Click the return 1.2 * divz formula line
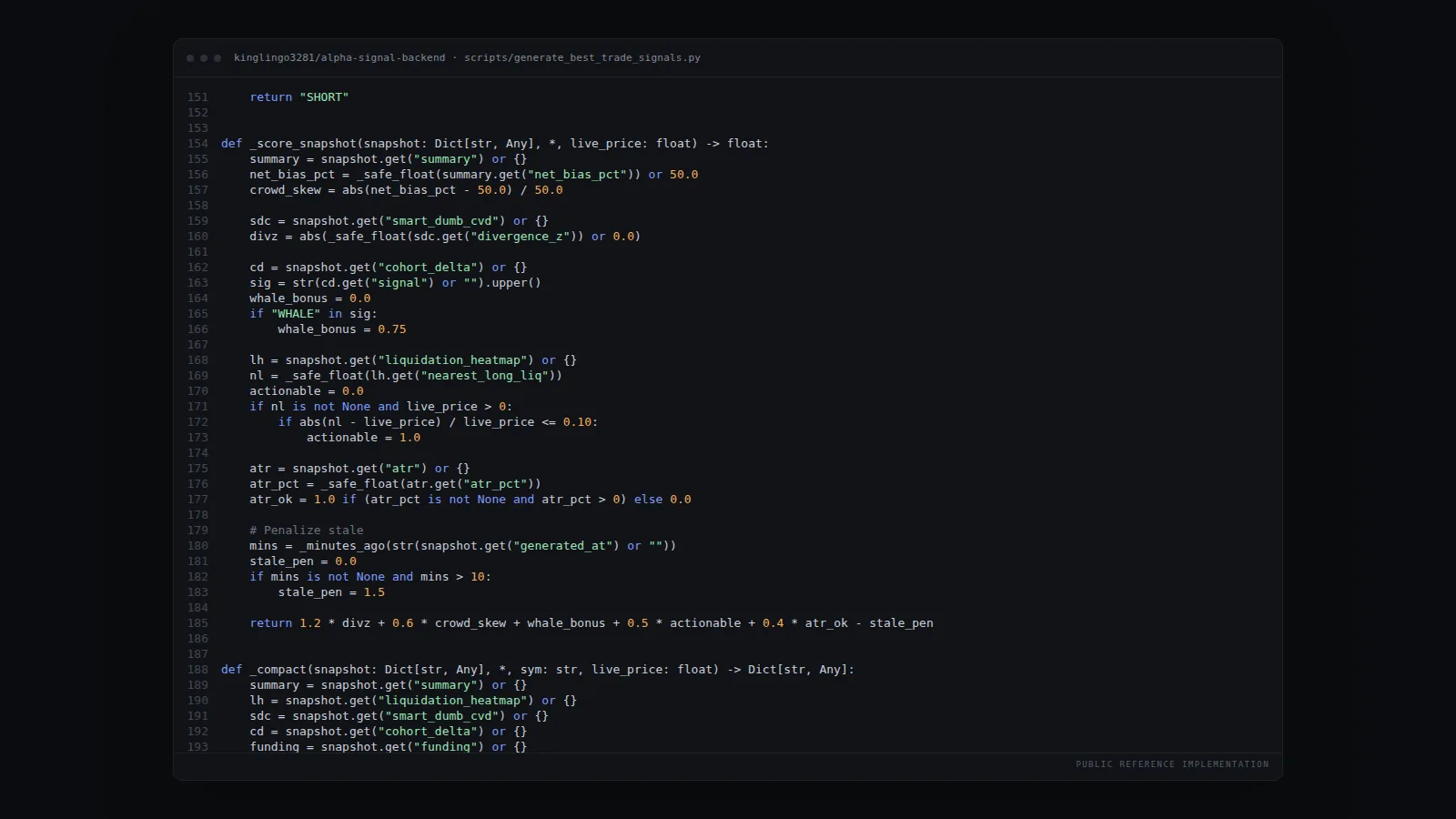Image resolution: width=1456 pixels, height=819 pixels. (591, 623)
